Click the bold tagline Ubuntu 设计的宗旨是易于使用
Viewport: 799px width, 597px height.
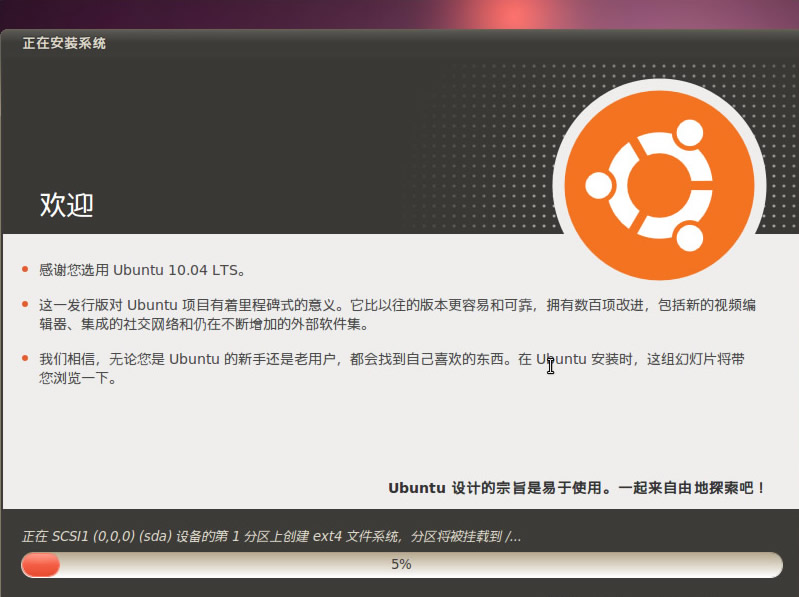pos(577,488)
